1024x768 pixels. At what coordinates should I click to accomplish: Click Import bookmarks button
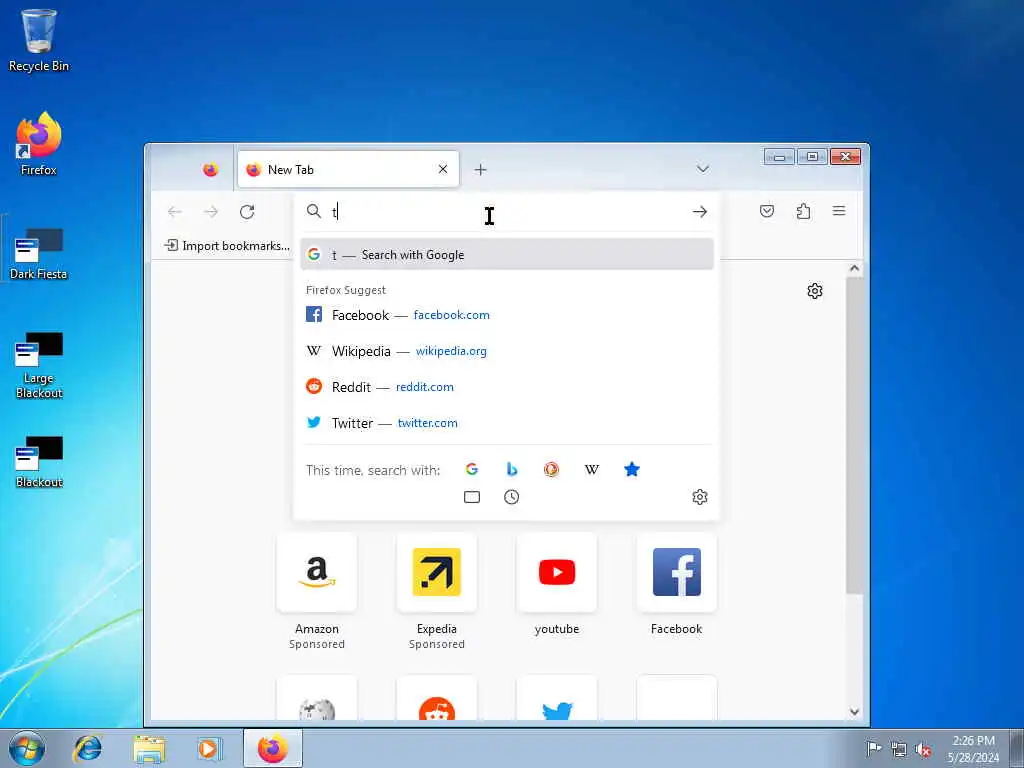click(227, 246)
